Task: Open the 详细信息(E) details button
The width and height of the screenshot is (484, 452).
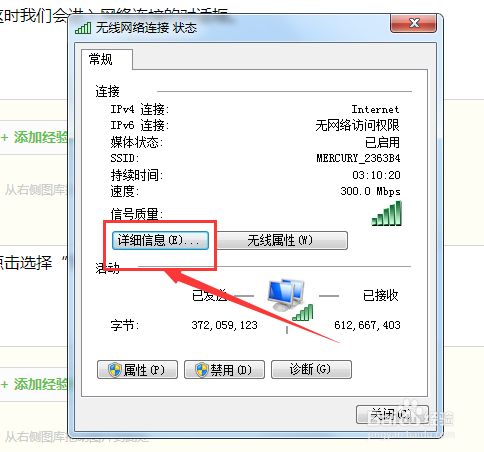Action: [x=160, y=240]
